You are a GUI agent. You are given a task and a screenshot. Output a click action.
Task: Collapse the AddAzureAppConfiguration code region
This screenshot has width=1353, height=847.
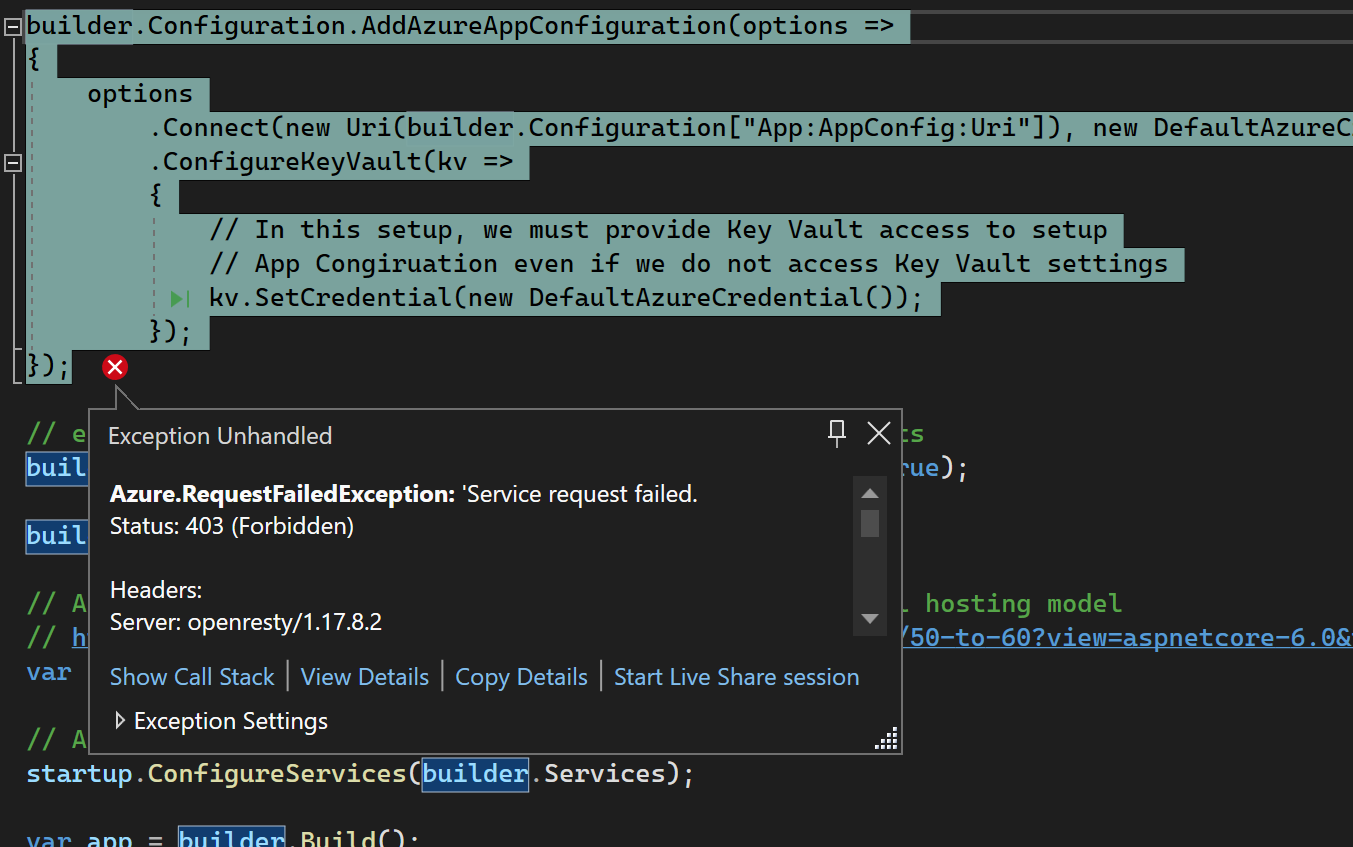pos(13,26)
